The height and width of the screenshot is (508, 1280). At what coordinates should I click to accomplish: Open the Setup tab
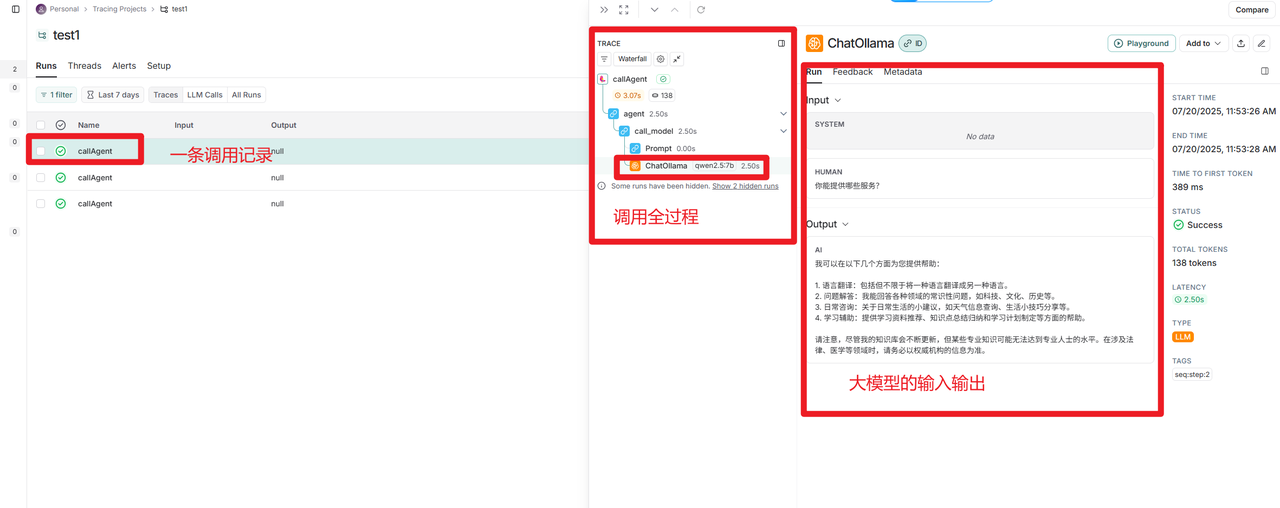tap(159, 66)
